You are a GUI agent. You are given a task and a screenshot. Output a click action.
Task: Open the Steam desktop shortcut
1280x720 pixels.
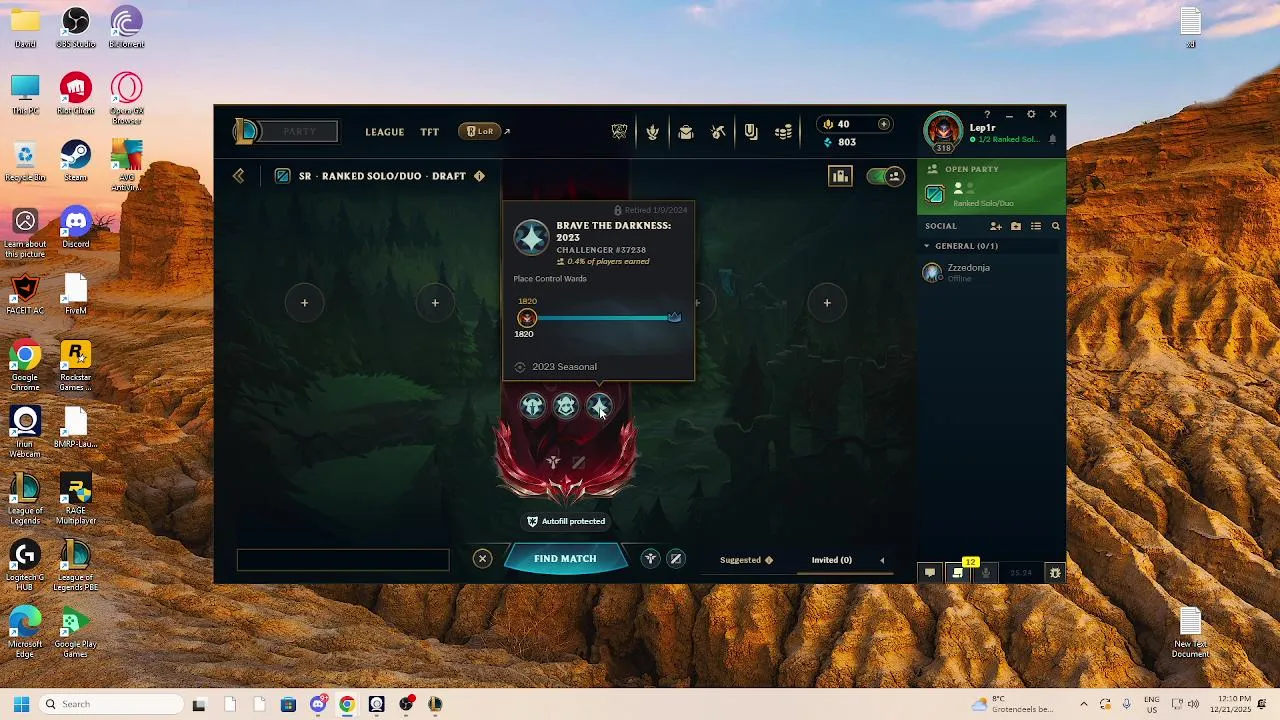(76, 161)
